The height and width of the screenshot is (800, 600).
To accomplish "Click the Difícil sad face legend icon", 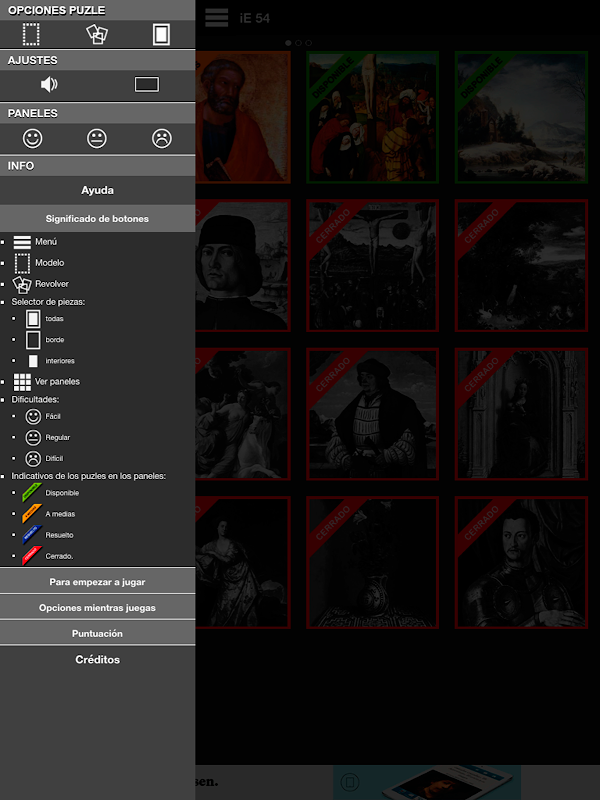I will [x=33, y=459].
